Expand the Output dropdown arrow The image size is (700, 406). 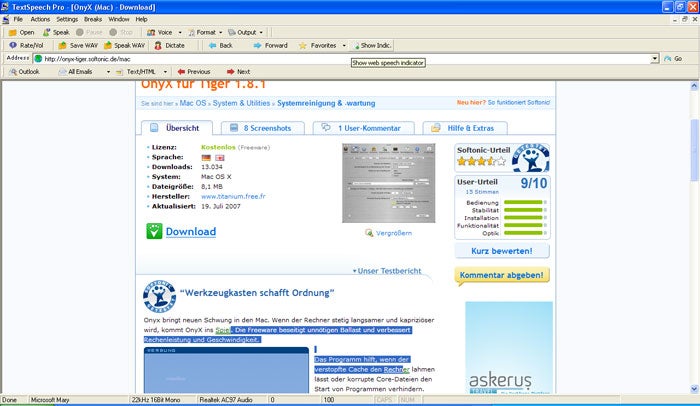[261, 33]
